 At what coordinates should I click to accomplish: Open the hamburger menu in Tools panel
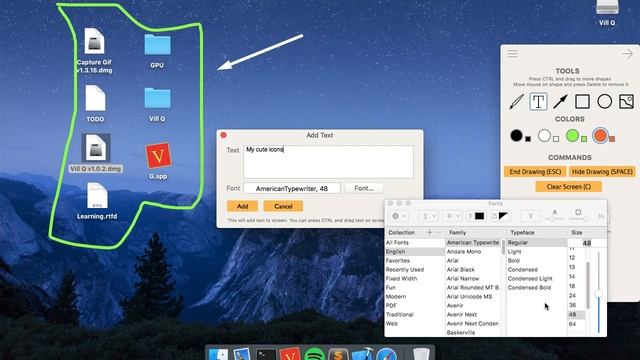tap(512, 53)
